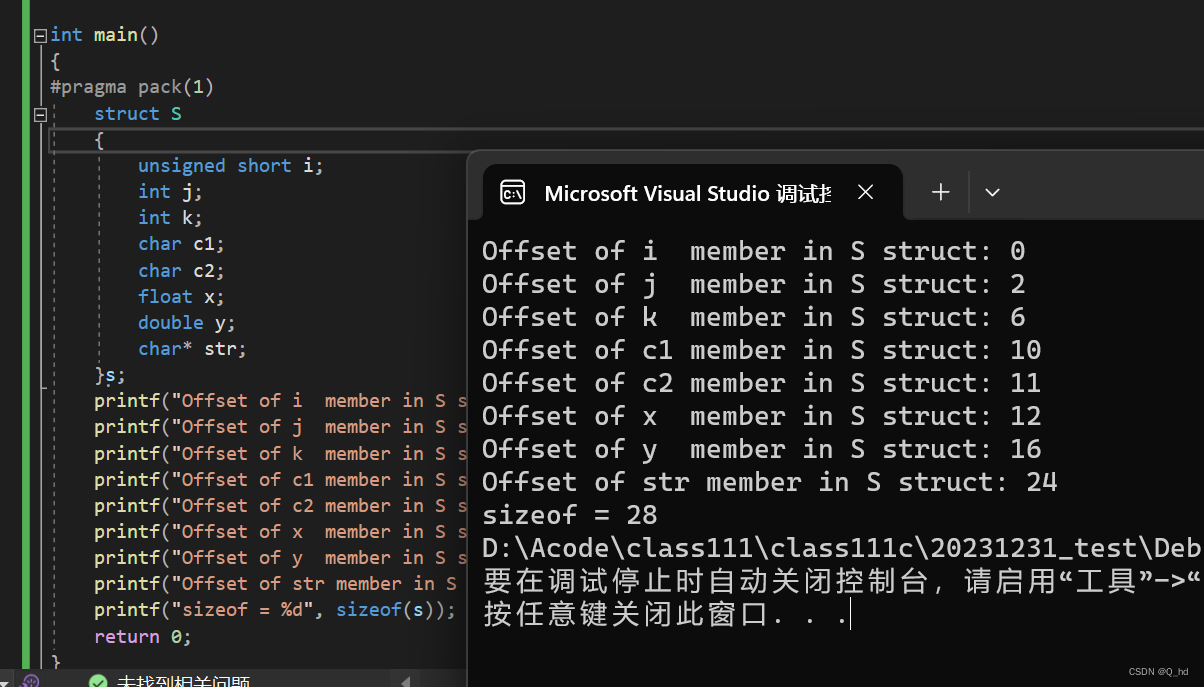1204x687 pixels.
Task: Click the 'return 0;' statement
Action: [143, 636]
